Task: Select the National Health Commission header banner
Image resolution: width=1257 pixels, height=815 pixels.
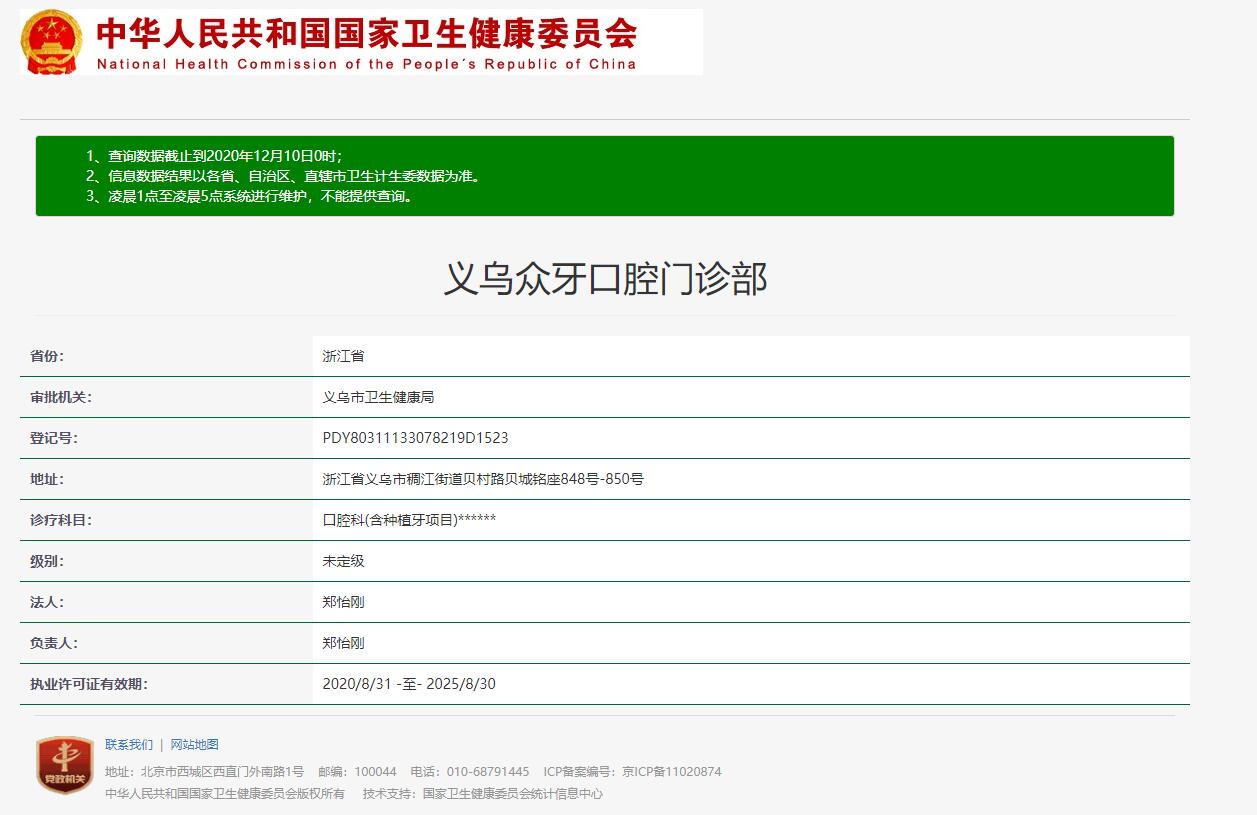Action: pos(360,40)
